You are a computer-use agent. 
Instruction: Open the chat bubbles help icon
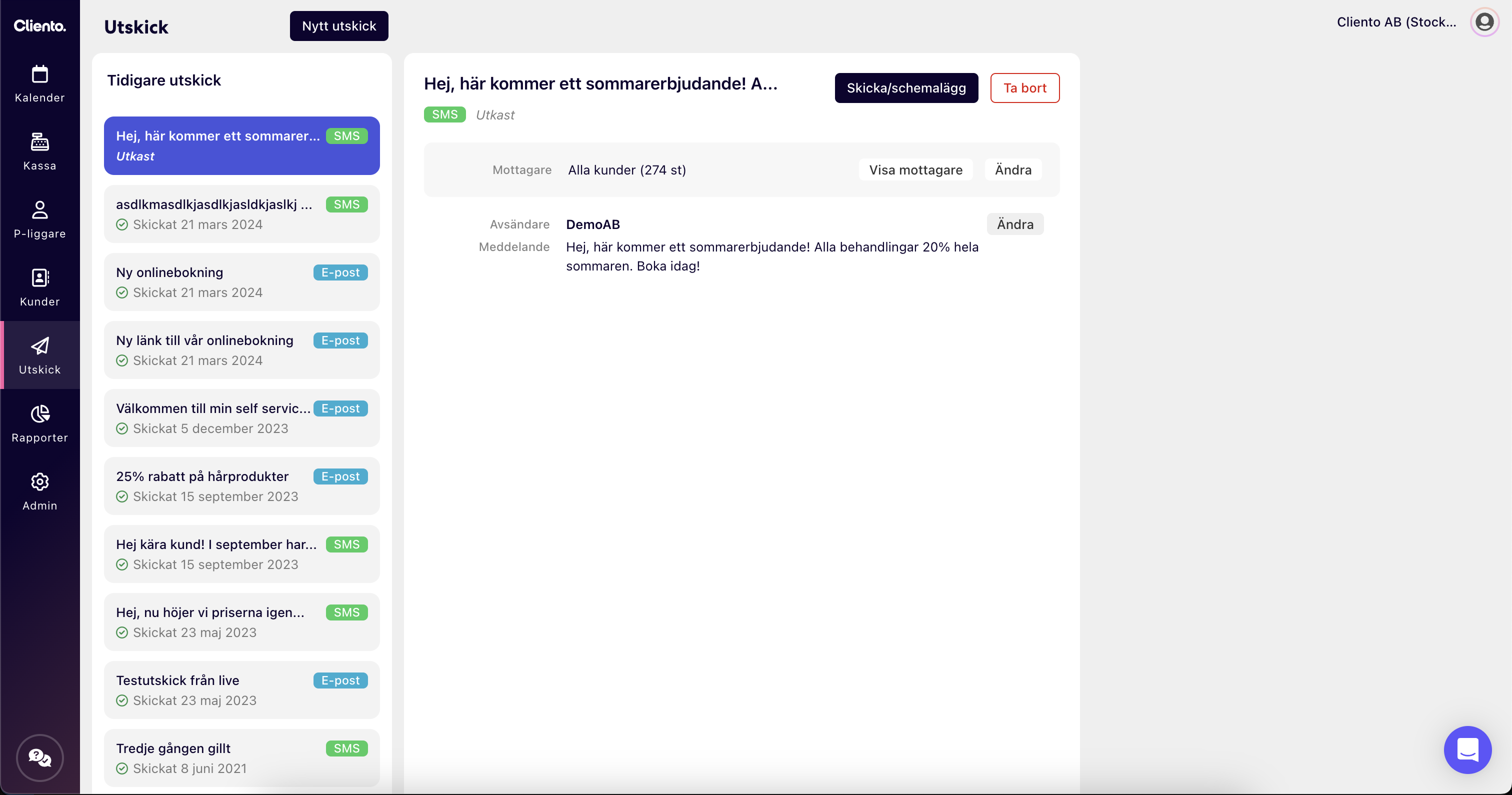click(40, 757)
